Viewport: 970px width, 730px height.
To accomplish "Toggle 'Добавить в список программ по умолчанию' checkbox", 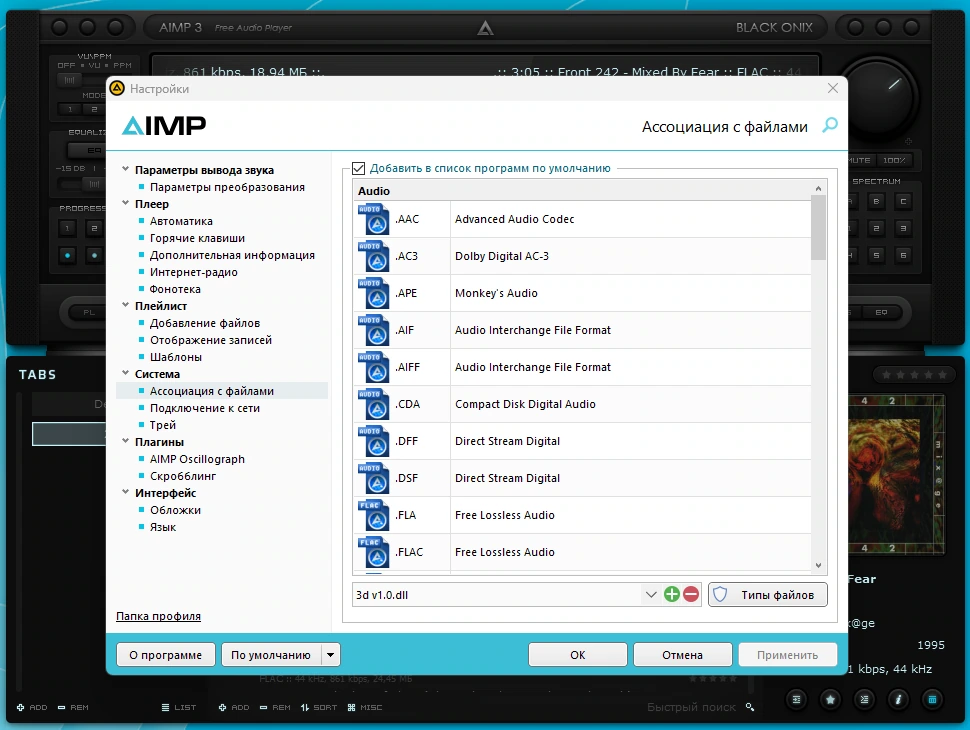I will 358,168.
